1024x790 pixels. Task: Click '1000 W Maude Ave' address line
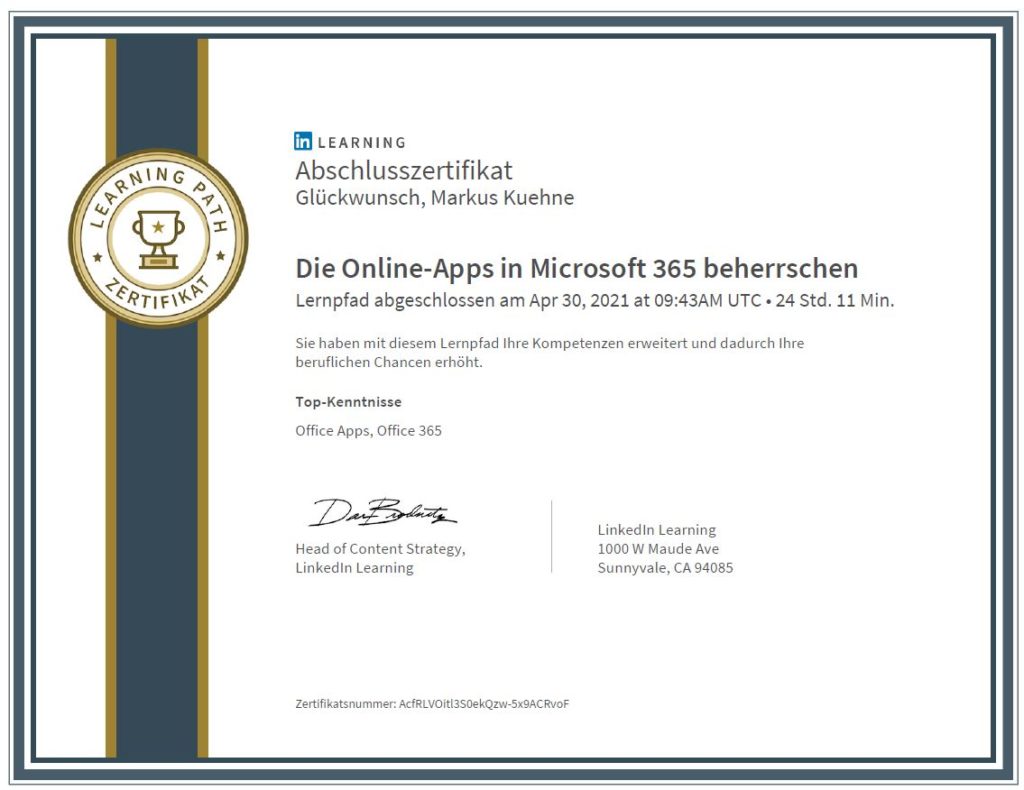pyautogui.click(x=658, y=549)
